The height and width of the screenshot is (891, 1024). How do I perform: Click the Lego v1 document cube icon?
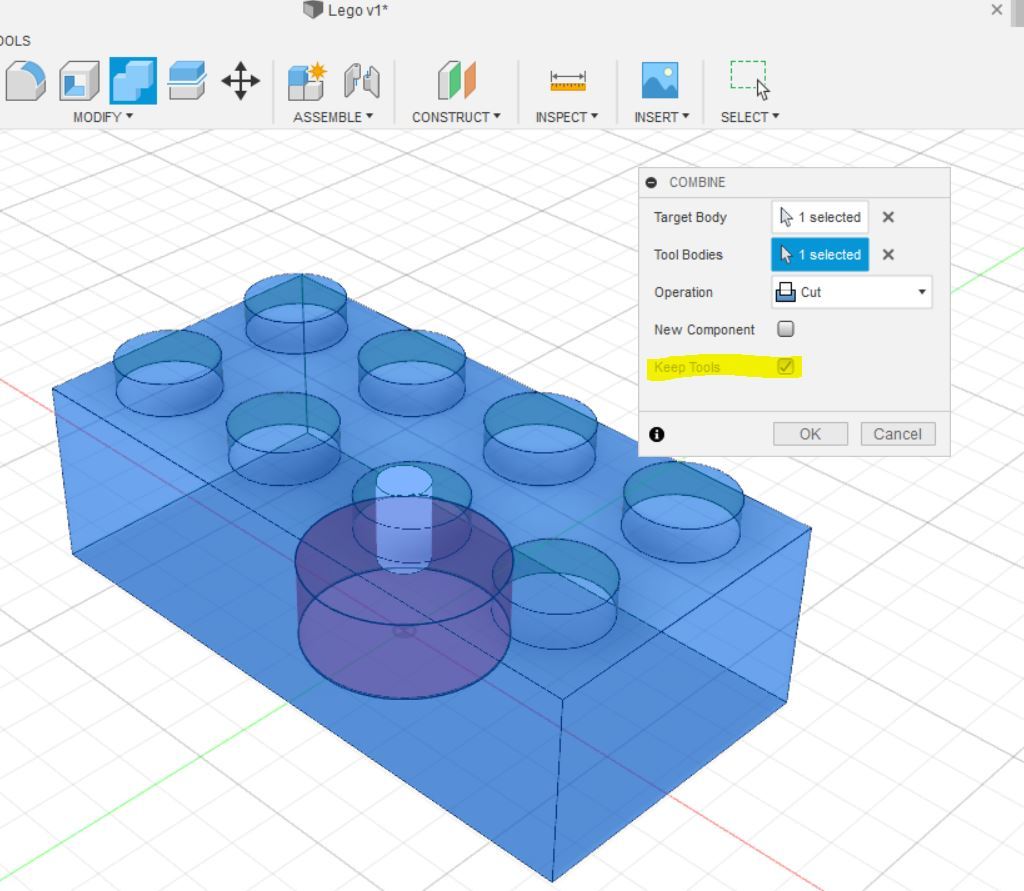click(313, 9)
